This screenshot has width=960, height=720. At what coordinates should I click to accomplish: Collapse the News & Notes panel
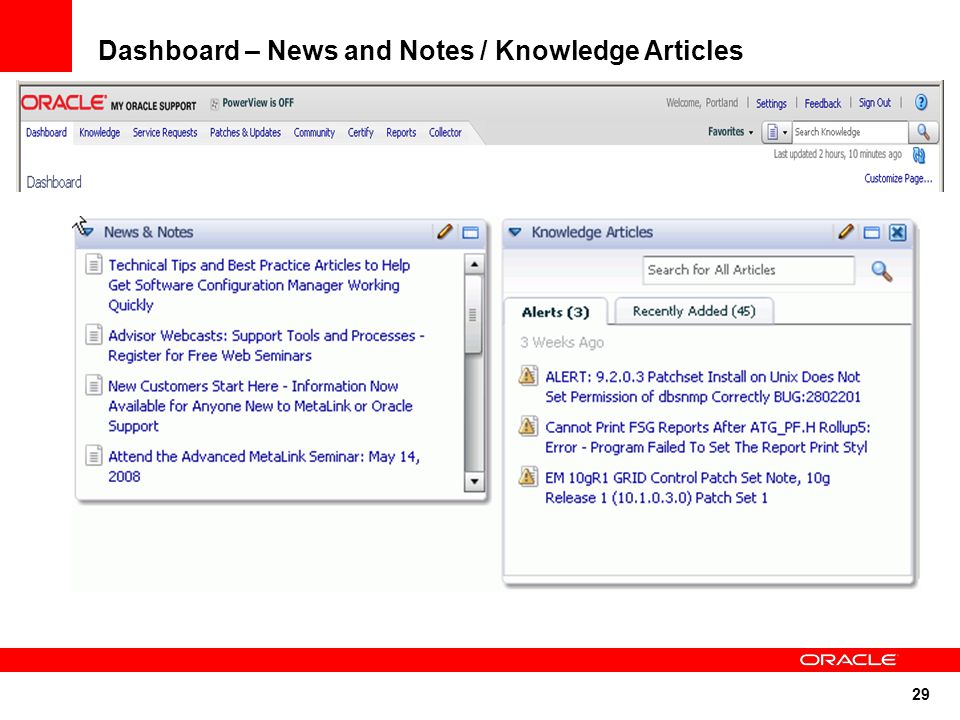point(86,231)
